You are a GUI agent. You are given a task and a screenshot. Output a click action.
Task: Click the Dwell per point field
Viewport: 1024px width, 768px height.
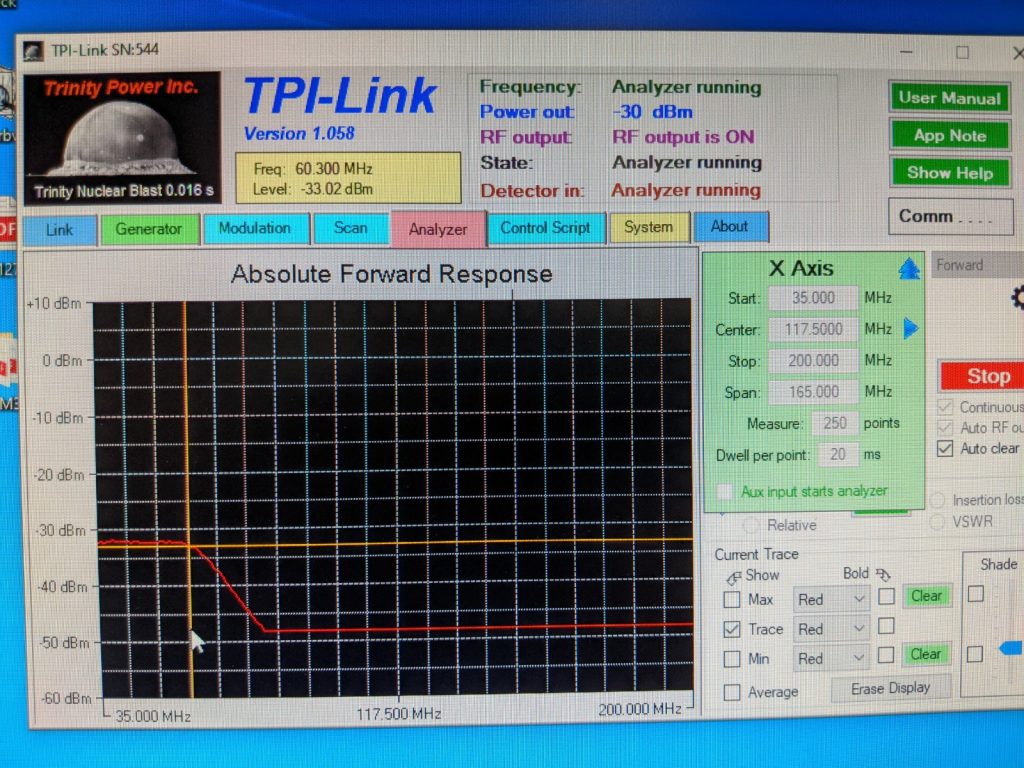[837, 455]
